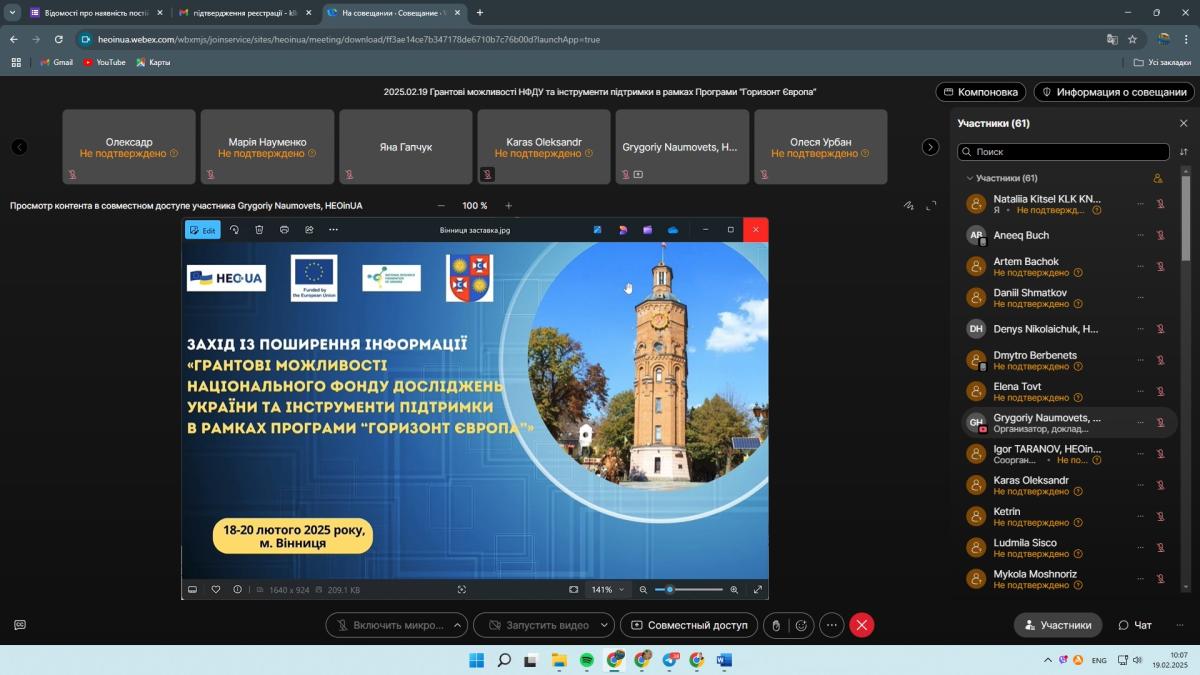Click the fullscreen icon for shared content
1200x675 pixels.
click(932, 206)
